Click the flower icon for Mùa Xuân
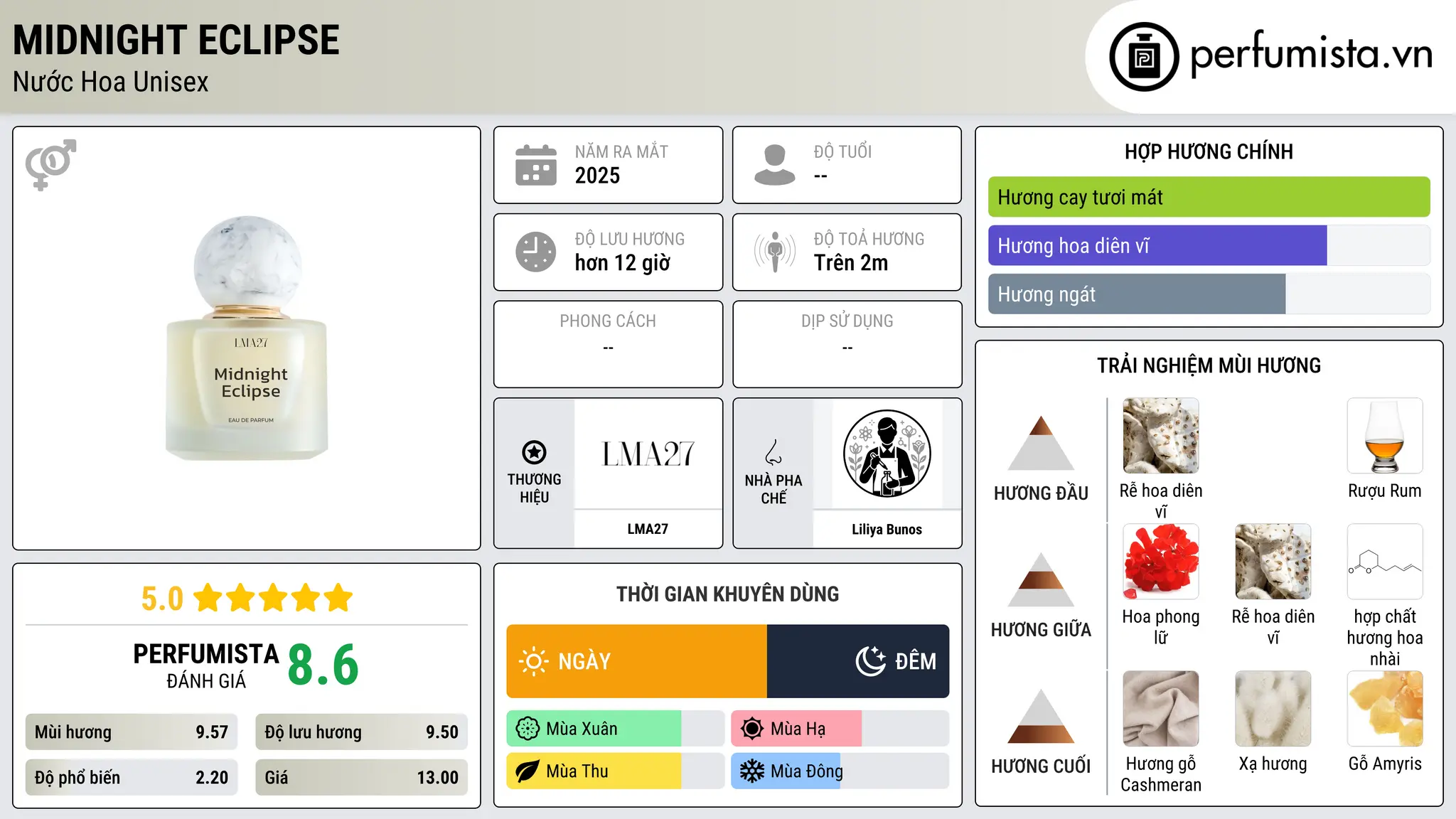1456x819 pixels. click(x=528, y=729)
